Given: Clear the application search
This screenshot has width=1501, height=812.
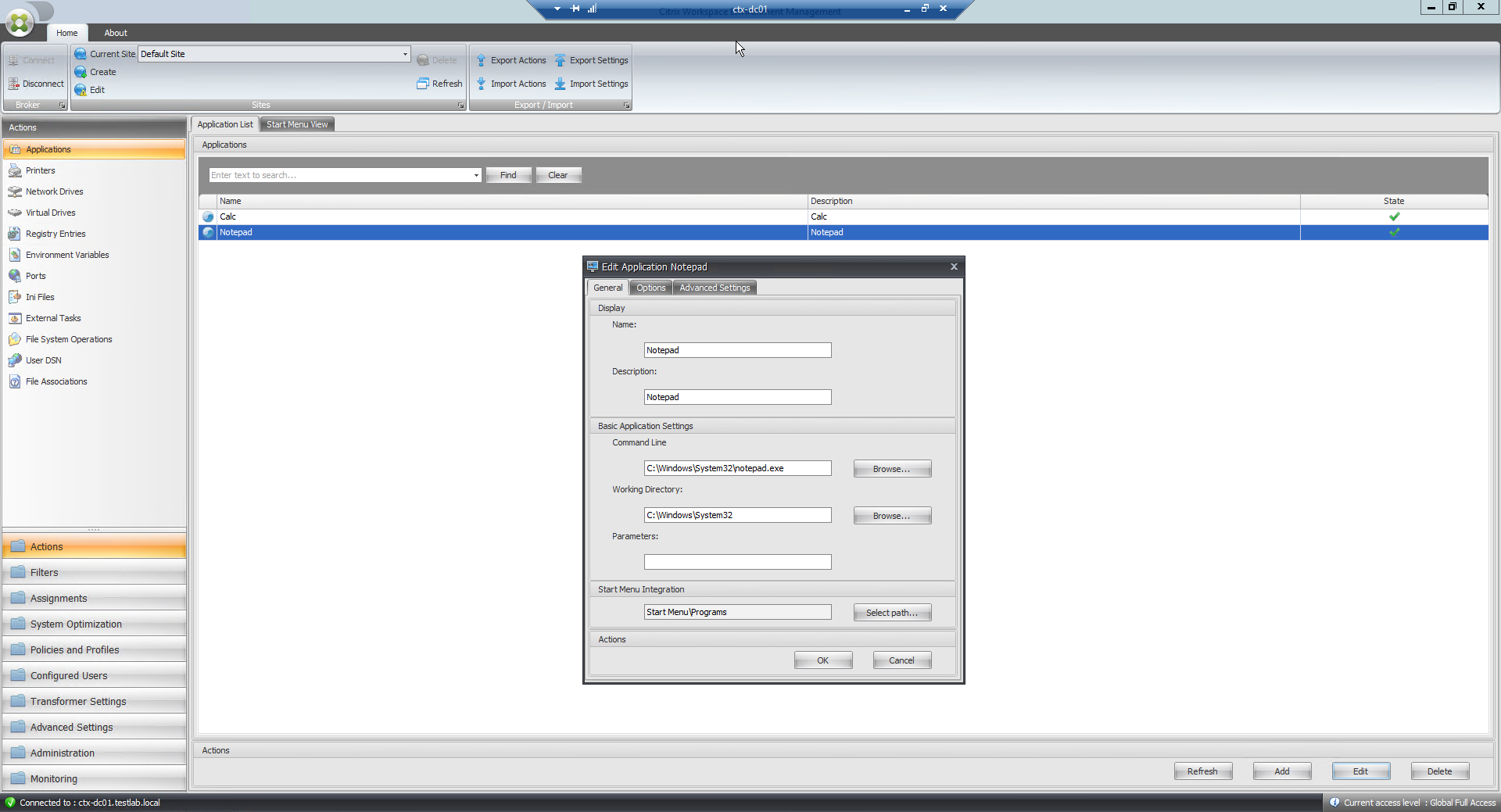Looking at the screenshot, I should pos(558,175).
